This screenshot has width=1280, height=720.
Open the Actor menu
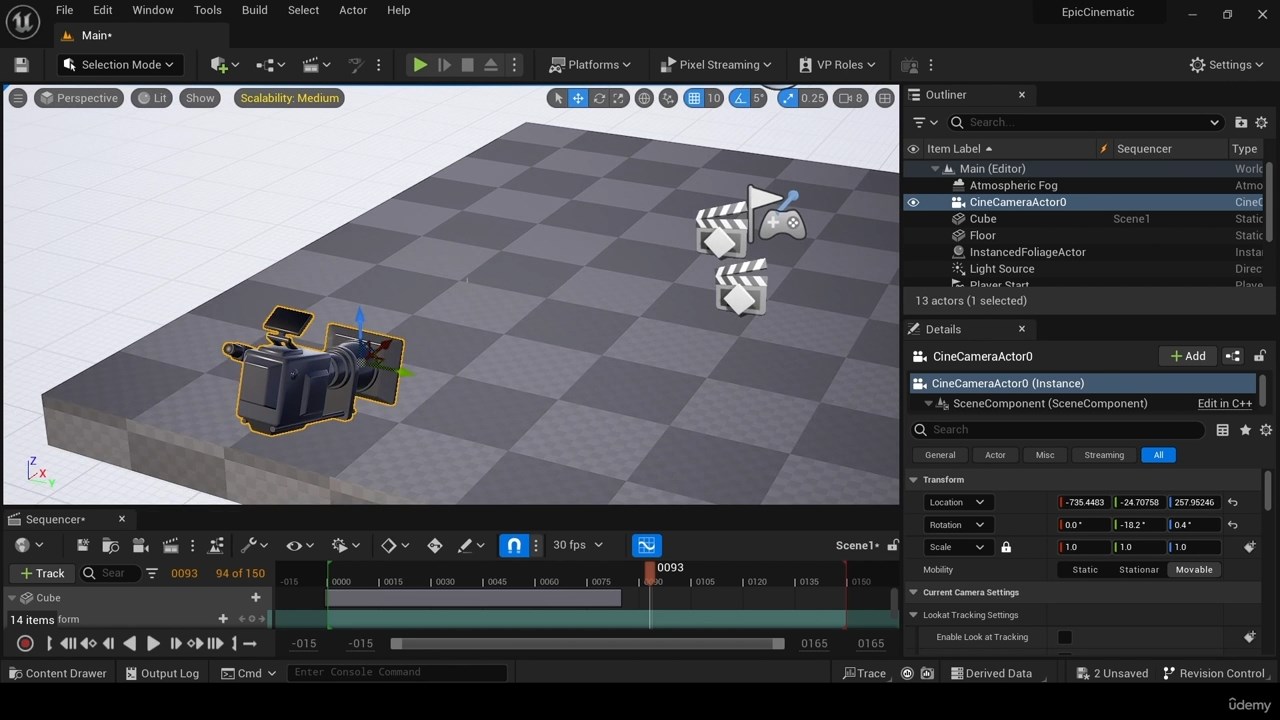click(x=353, y=10)
